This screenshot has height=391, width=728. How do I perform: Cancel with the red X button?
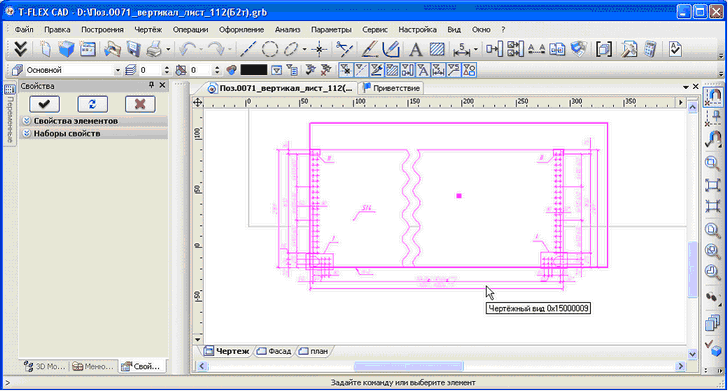point(140,104)
